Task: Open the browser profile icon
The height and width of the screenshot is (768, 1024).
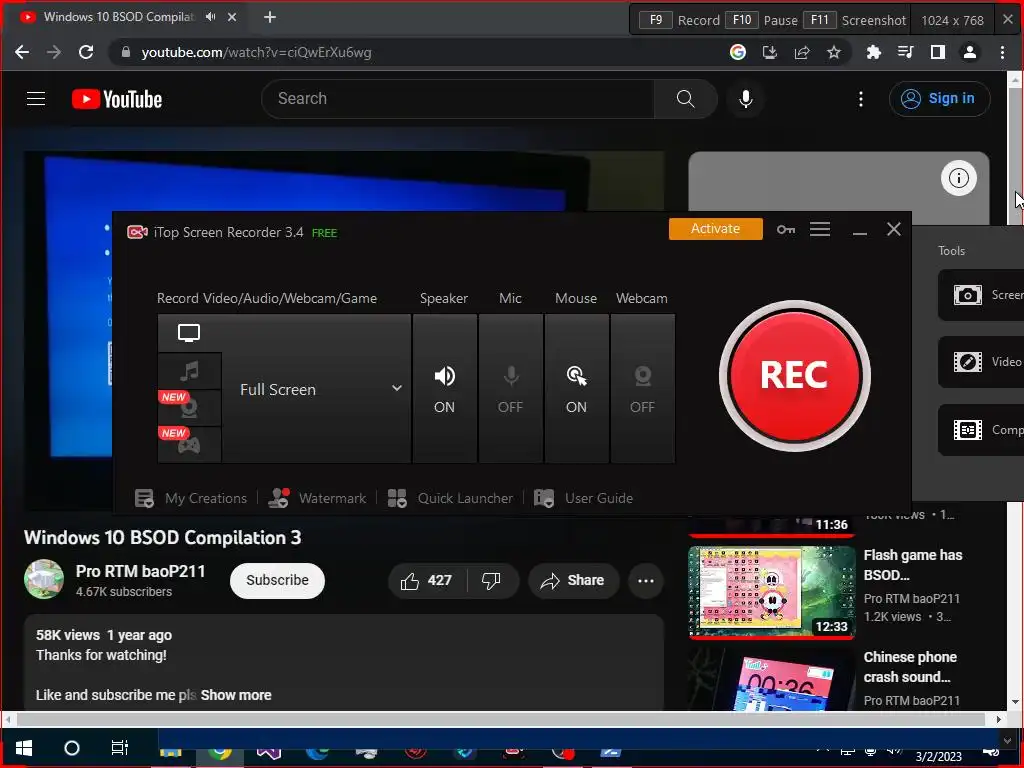Action: pos(970,52)
